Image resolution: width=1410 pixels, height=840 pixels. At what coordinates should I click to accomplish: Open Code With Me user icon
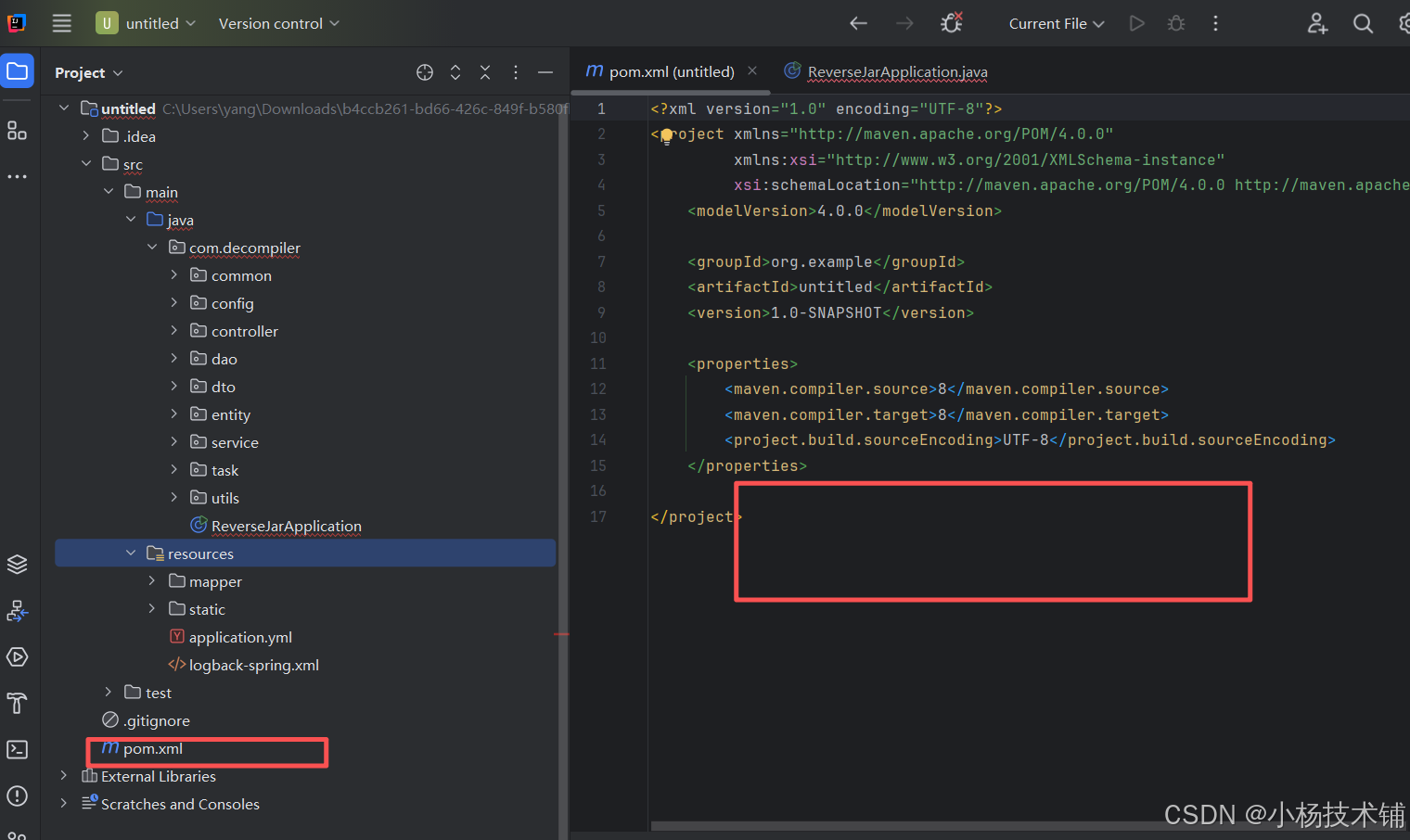[1317, 23]
